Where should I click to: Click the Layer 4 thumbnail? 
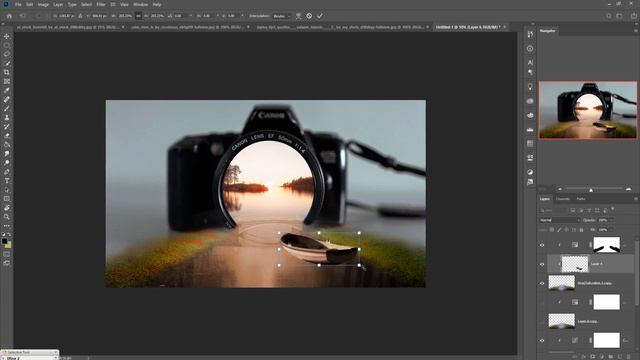click(x=575, y=264)
